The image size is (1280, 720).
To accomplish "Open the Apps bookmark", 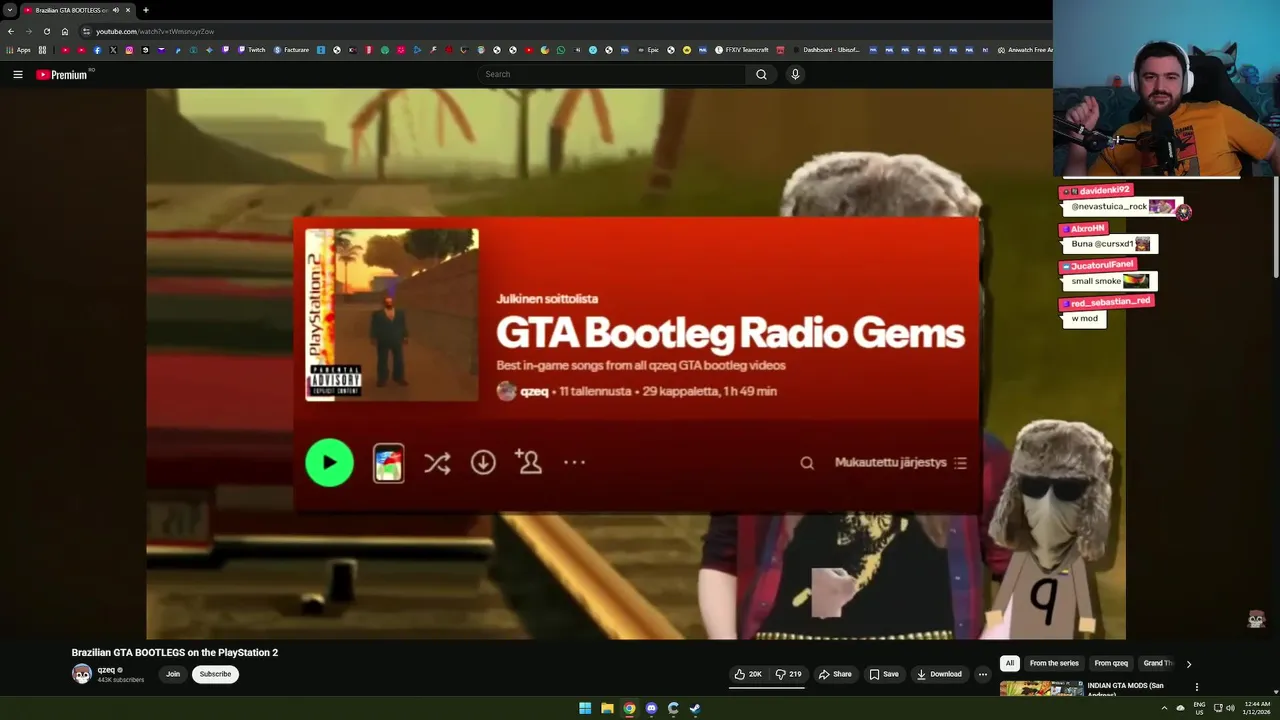I will [19, 50].
